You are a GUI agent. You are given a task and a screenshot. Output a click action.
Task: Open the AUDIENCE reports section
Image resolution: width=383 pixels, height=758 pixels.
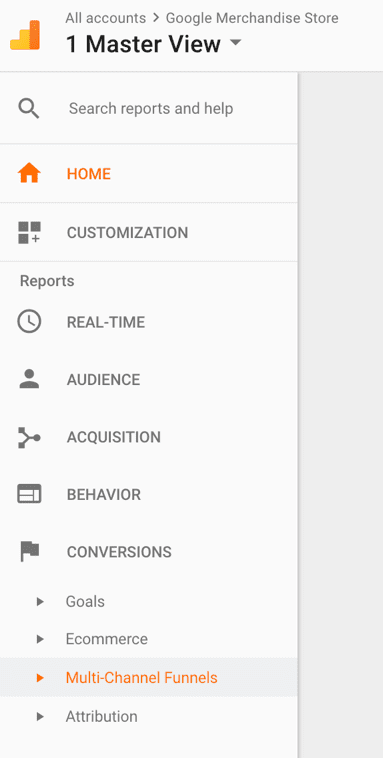103,380
